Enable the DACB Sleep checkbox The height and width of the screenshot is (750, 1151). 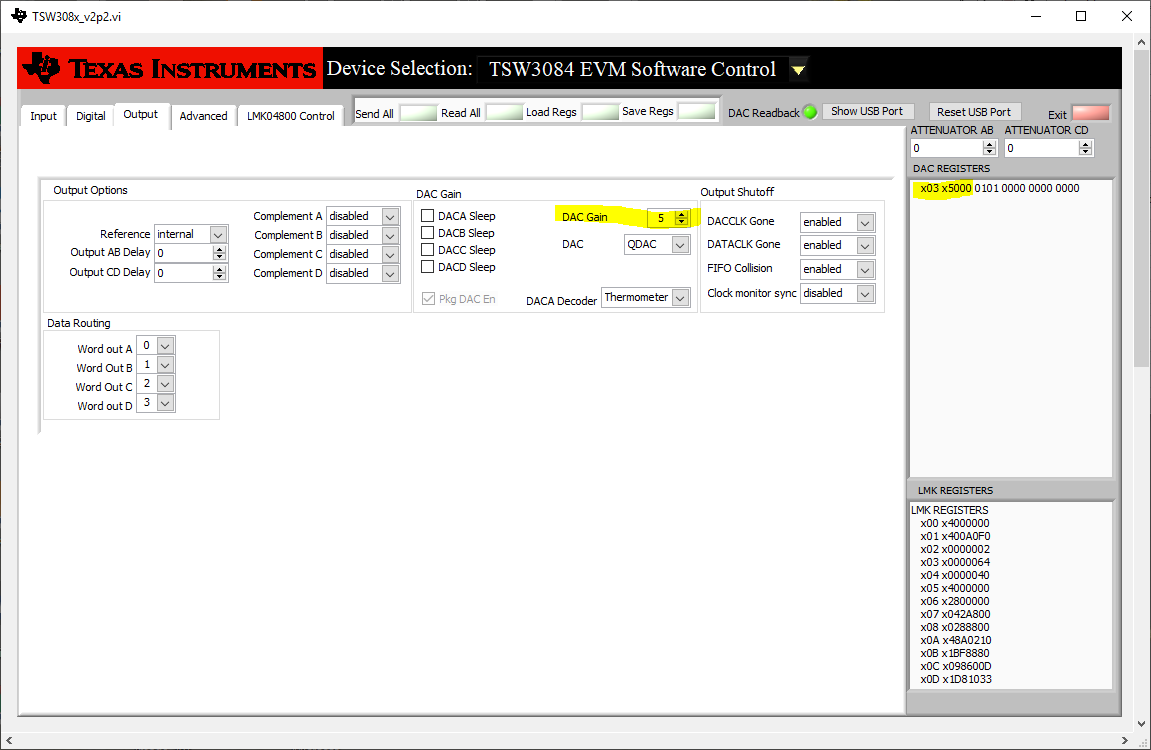(x=427, y=233)
